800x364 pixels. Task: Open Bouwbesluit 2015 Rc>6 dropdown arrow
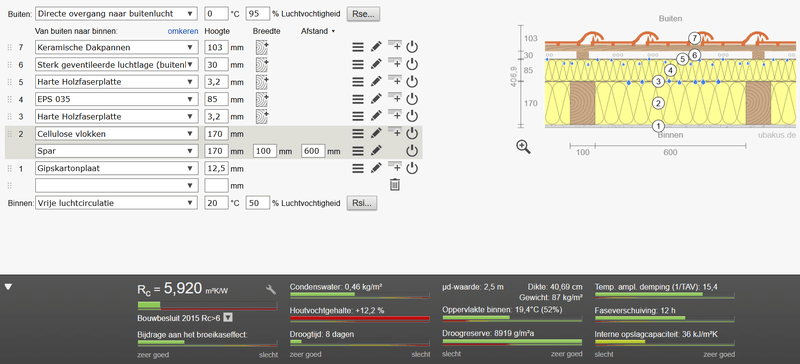pyautogui.click(x=228, y=318)
